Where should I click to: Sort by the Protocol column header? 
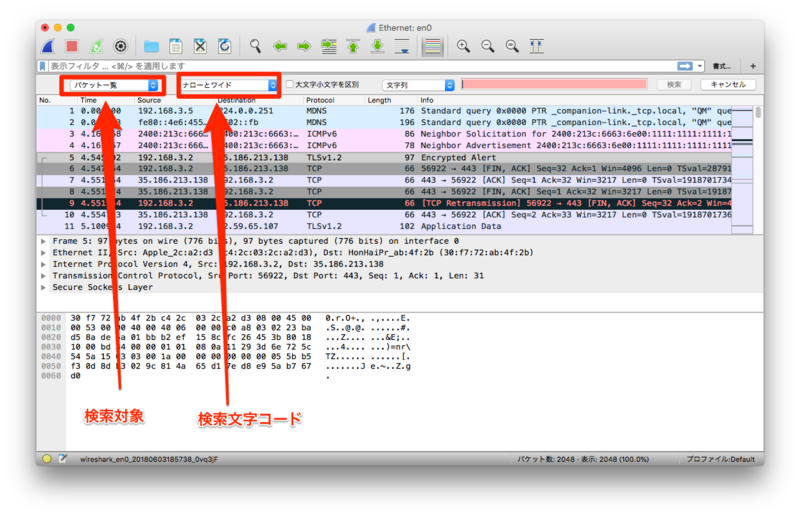click(x=320, y=100)
